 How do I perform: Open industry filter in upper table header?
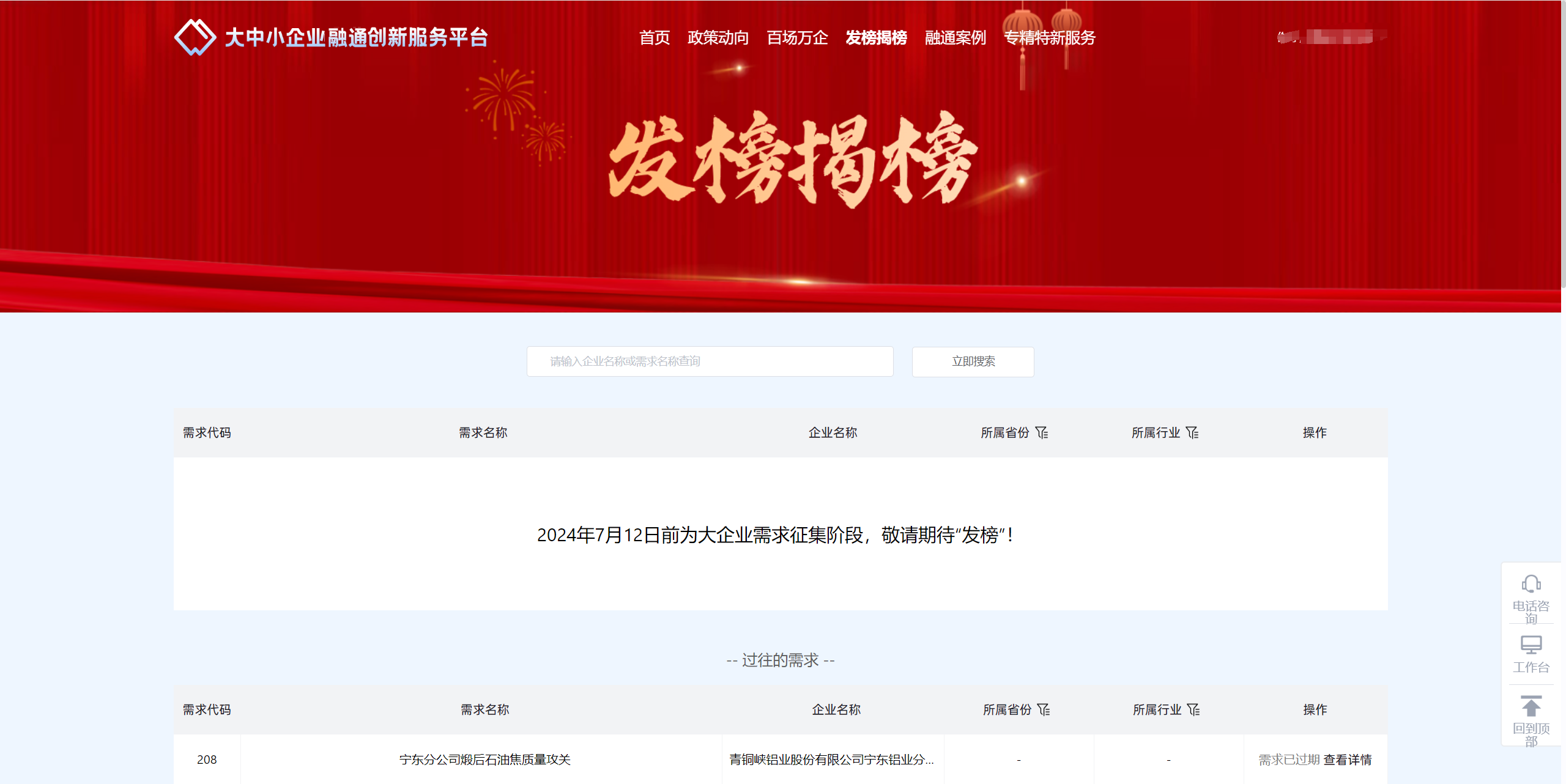point(1192,433)
